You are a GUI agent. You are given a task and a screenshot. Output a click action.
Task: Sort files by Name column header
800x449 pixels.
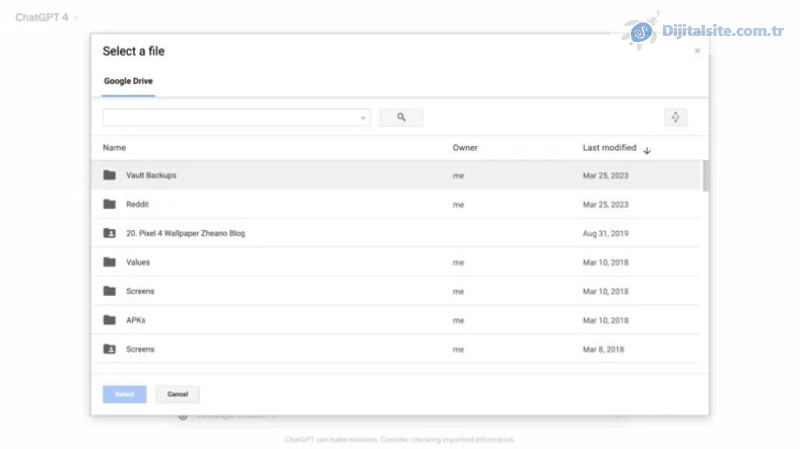(114, 148)
